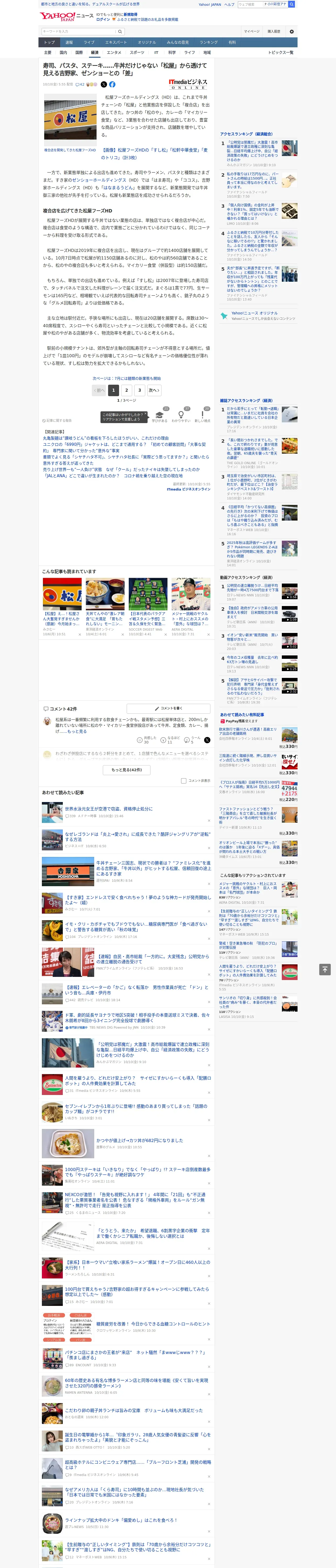Click the コメントを書く button
Screen dimensions: 336x1568
click(x=168, y=708)
